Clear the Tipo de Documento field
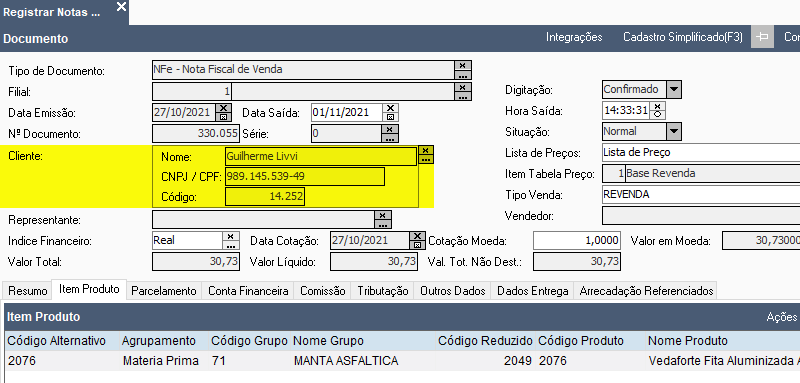This screenshot has width=800, height=383. coord(462,65)
